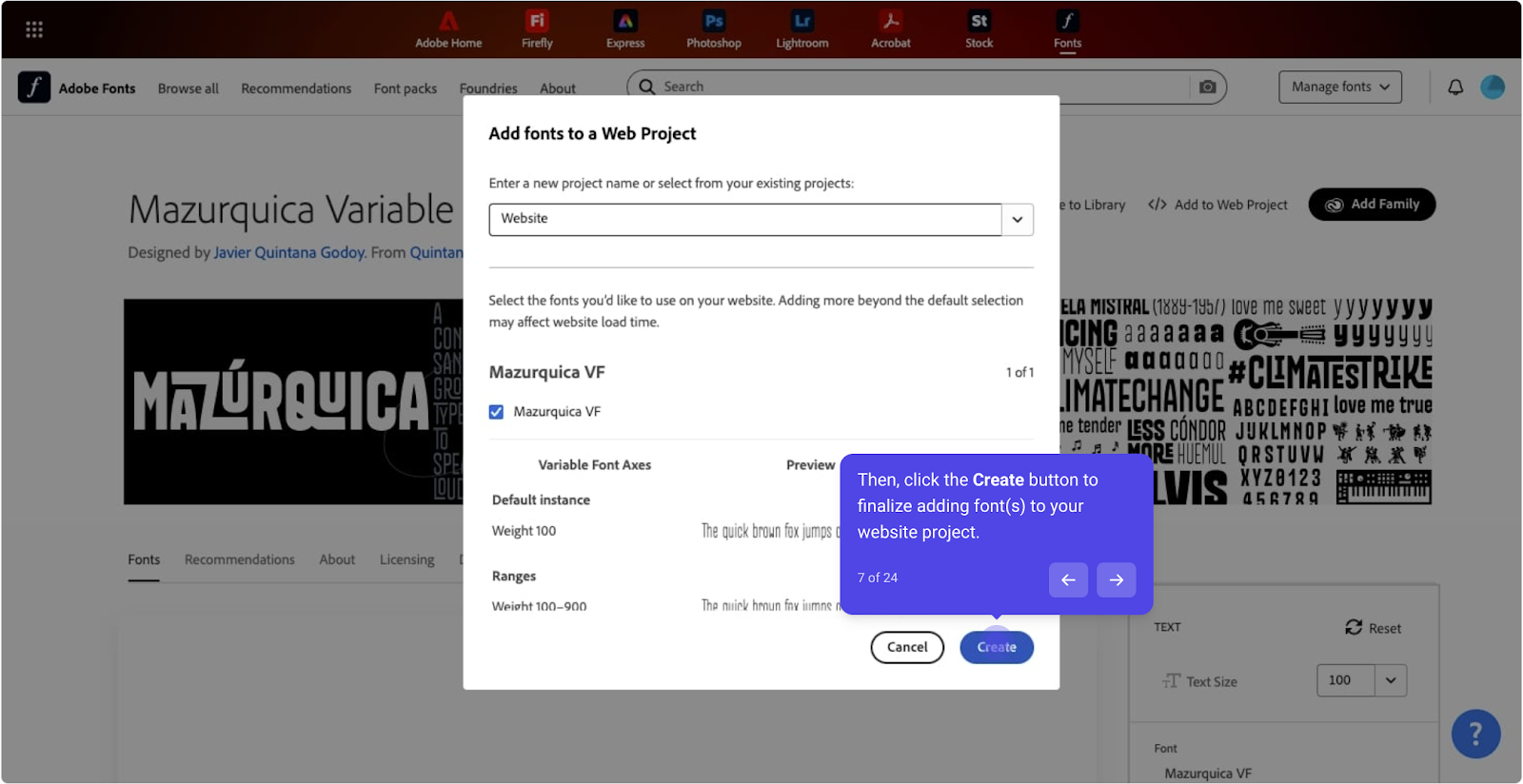
Task: Click the Create button
Action: (996, 647)
